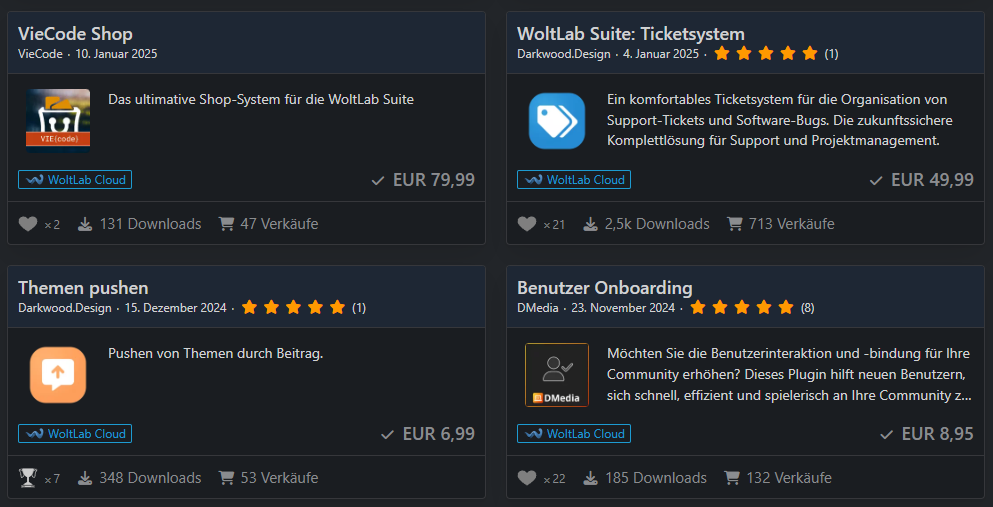Click WoltLab Cloud badge on VieCode Shop
The height and width of the screenshot is (507, 993).
(75, 180)
